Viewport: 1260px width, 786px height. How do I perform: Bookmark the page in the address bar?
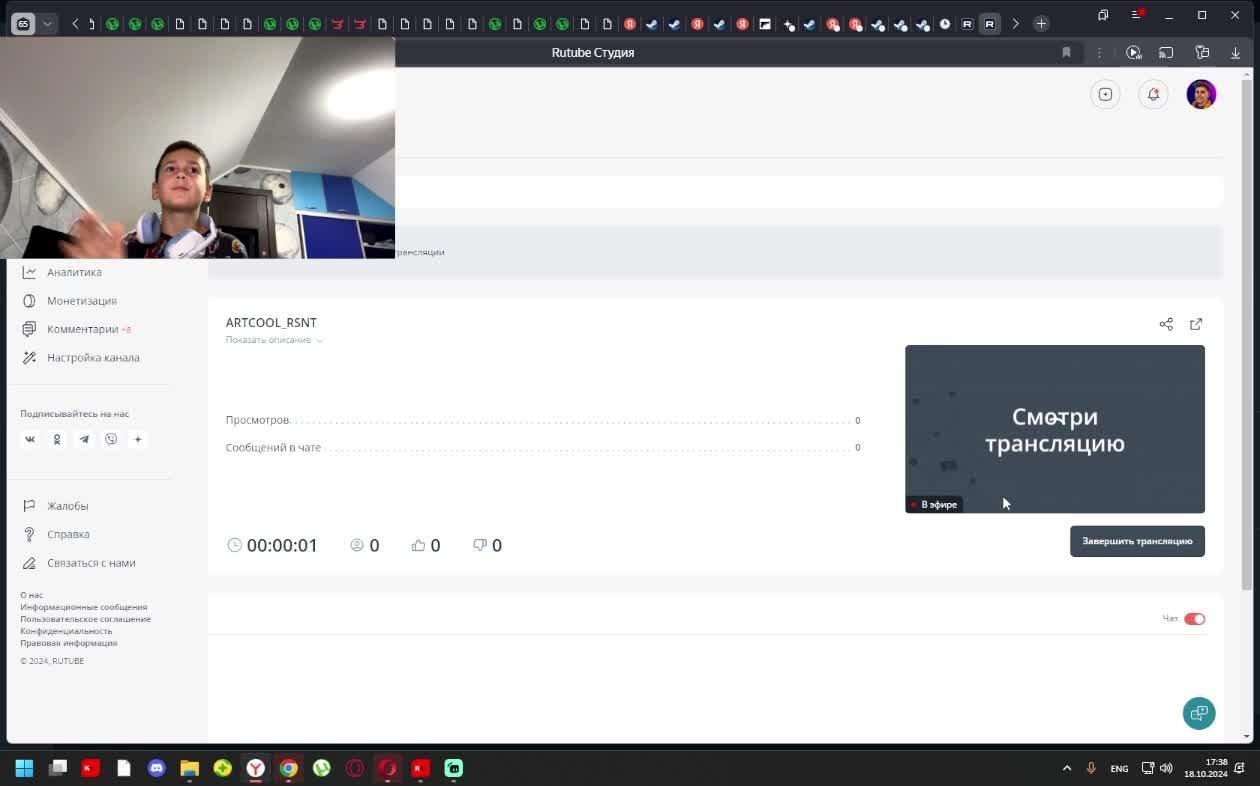1066,52
